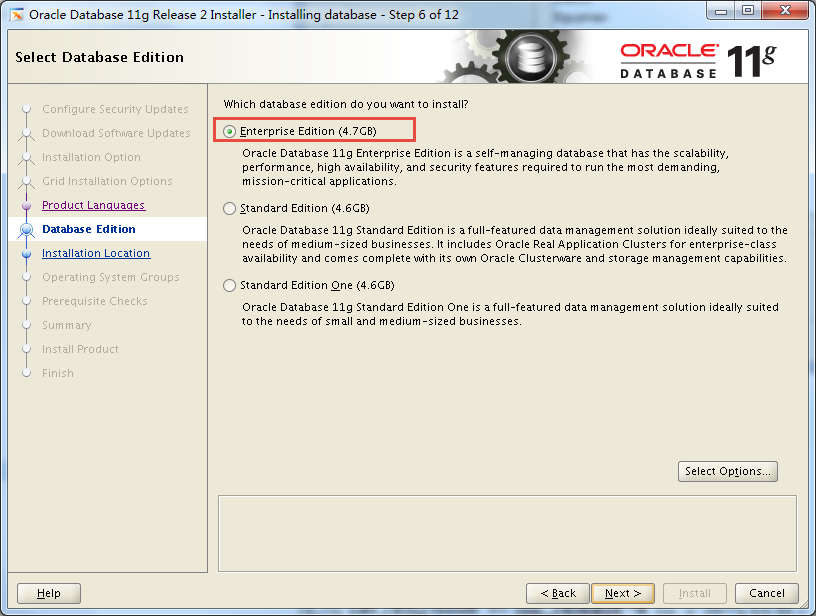Click the Install button
This screenshot has width=816, height=616.
click(x=695, y=593)
